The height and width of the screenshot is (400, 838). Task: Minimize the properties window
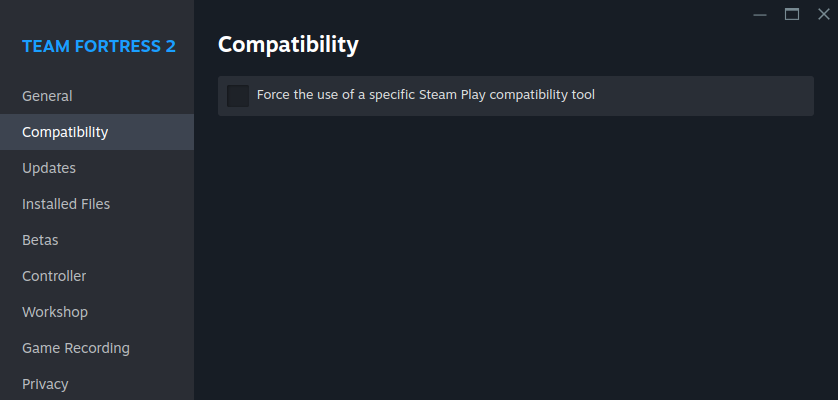tap(760, 14)
